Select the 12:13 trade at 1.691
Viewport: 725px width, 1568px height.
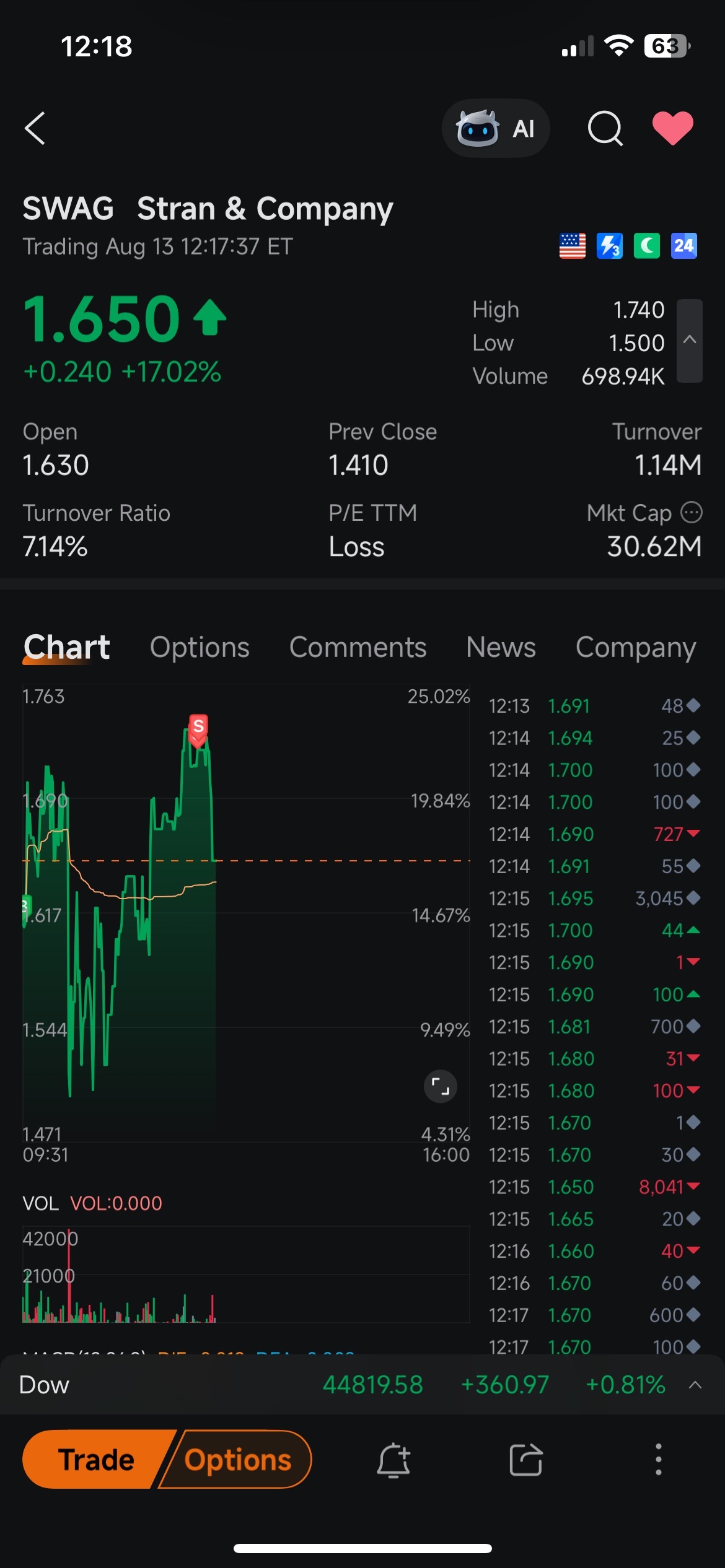coord(594,706)
